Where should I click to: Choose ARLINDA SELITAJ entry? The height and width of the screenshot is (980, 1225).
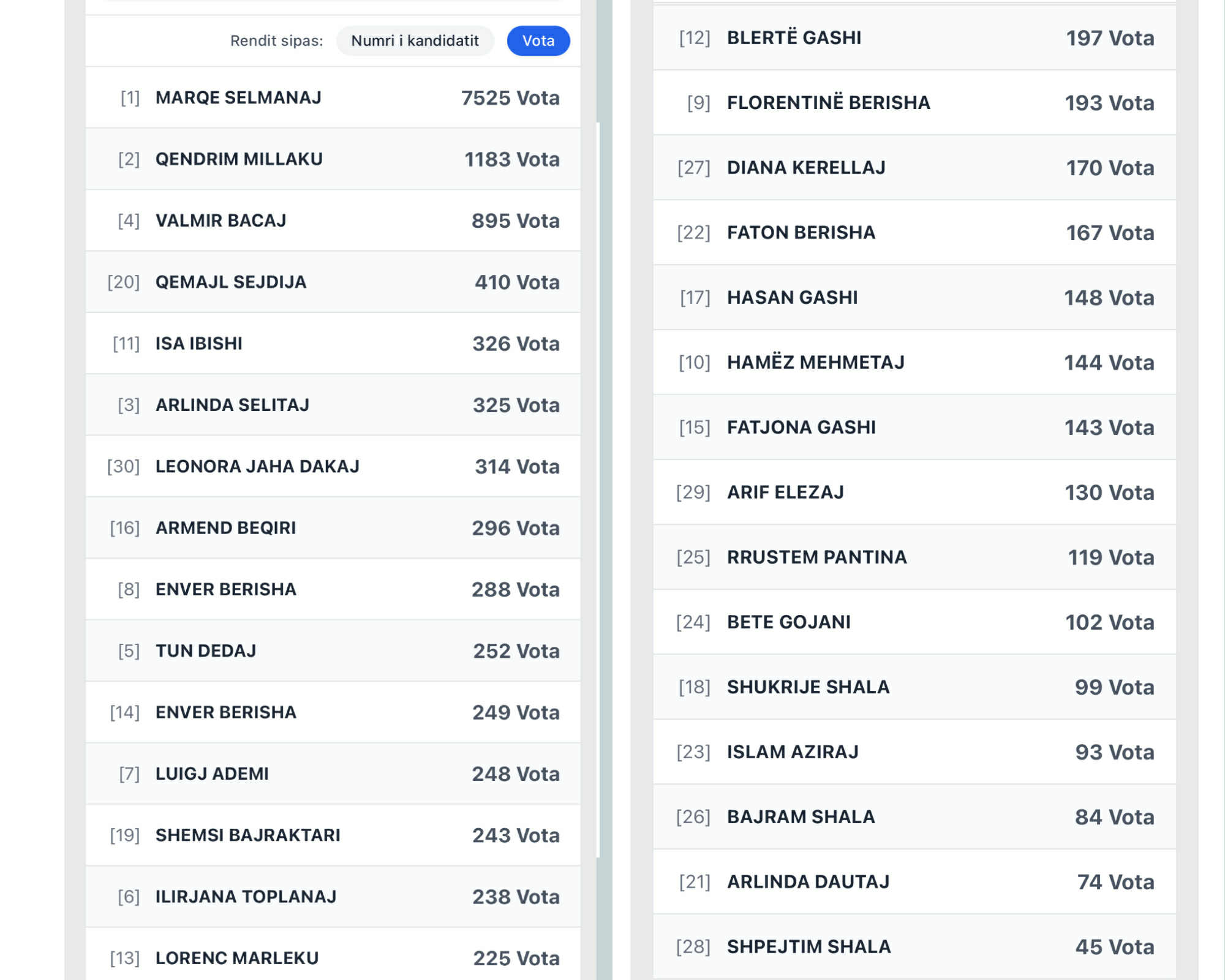333,405
